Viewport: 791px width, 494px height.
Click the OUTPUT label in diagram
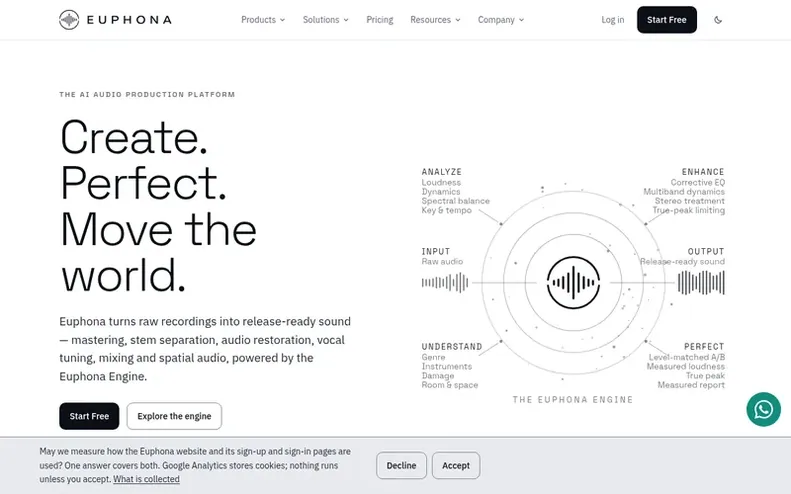point(706,251)
